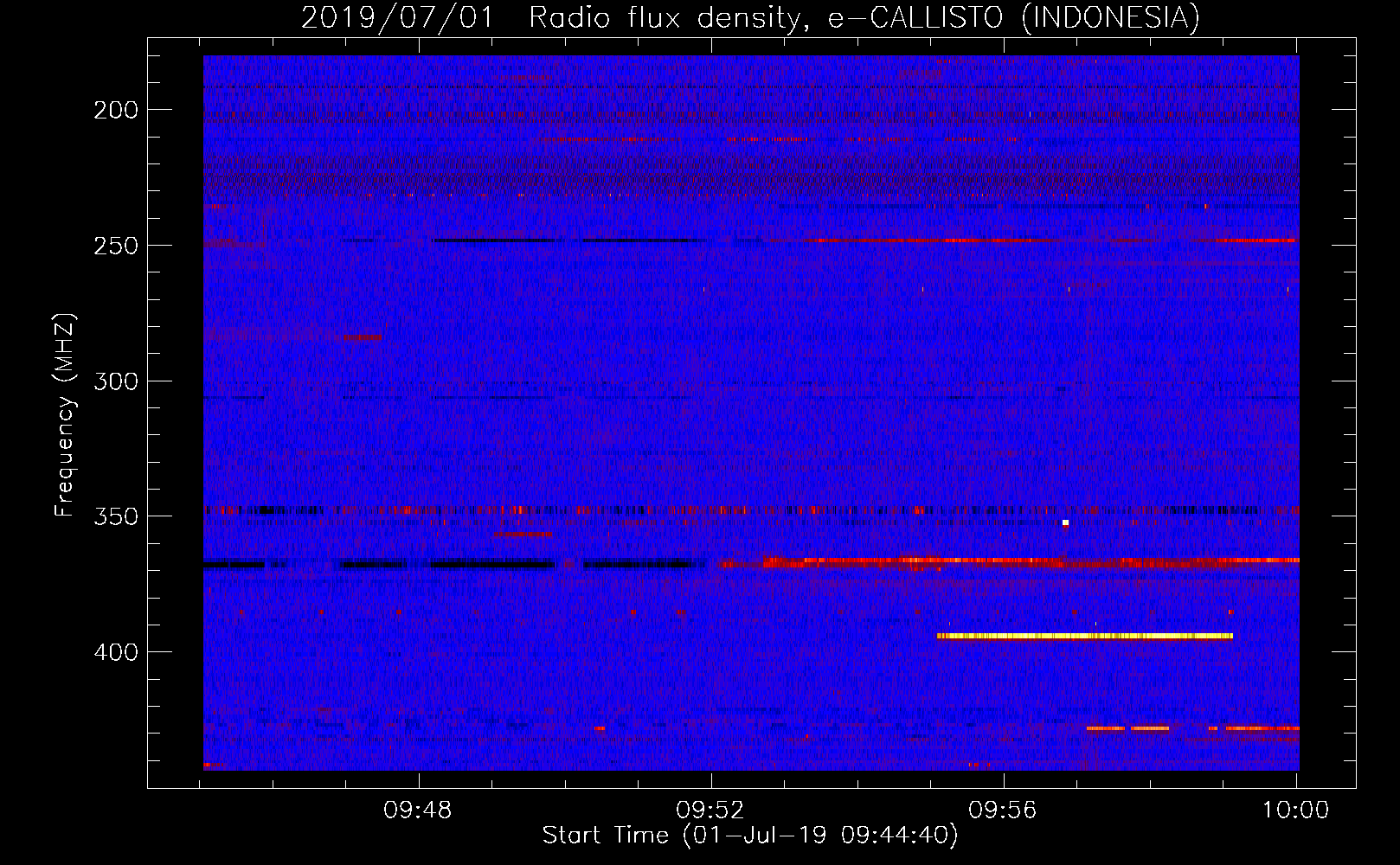Click the 09:56 time tick label
The image size is (1400, 865).
click(1003, 811)
